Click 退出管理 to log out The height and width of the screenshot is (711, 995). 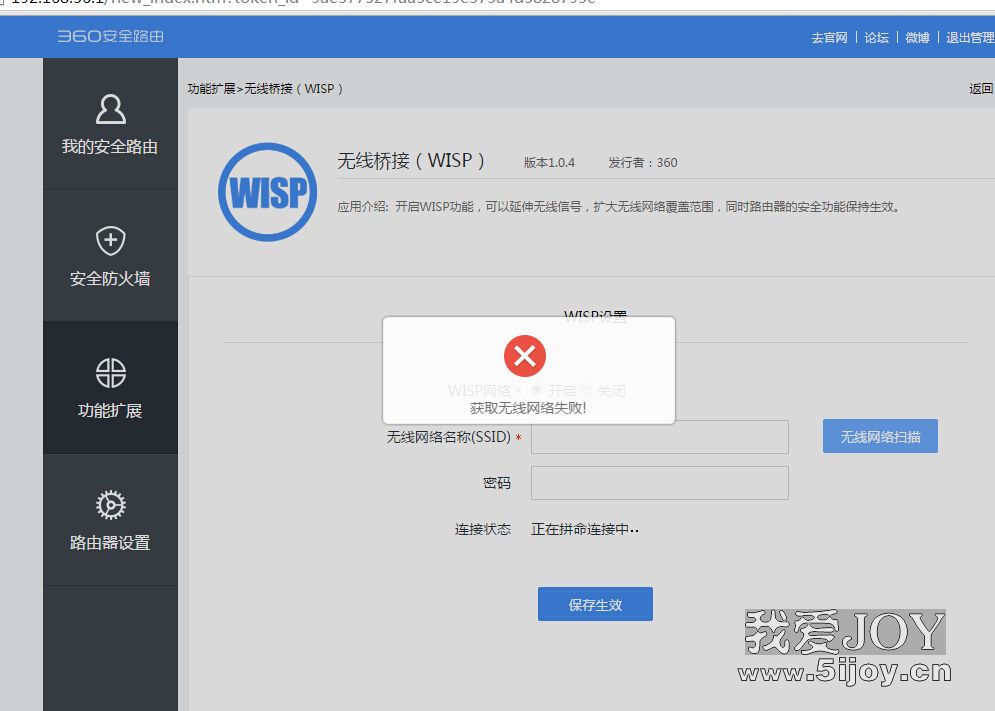pos(970,37)
